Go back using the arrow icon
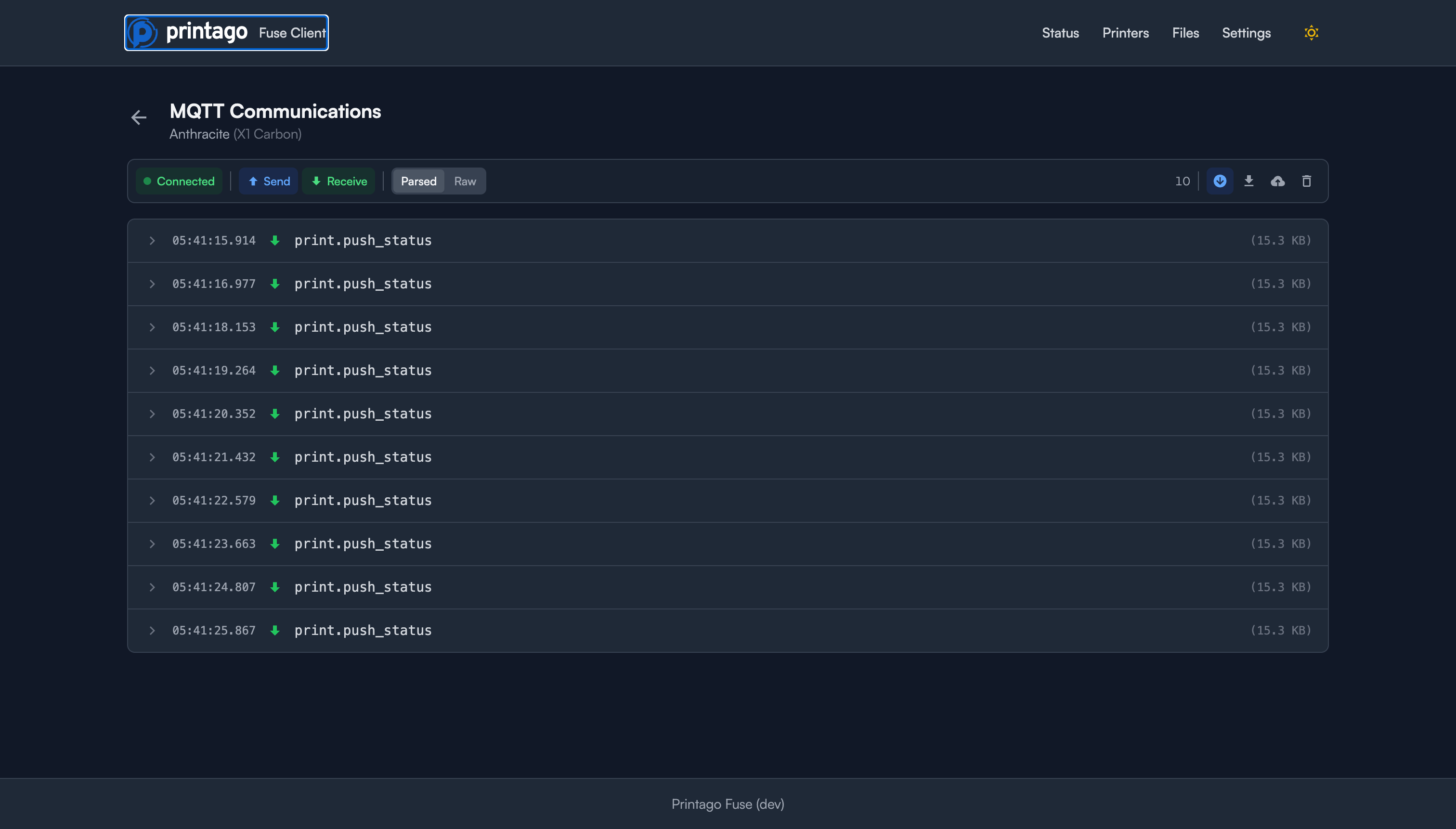Screen dimensions: 1456x829 (x=138, y=117)
